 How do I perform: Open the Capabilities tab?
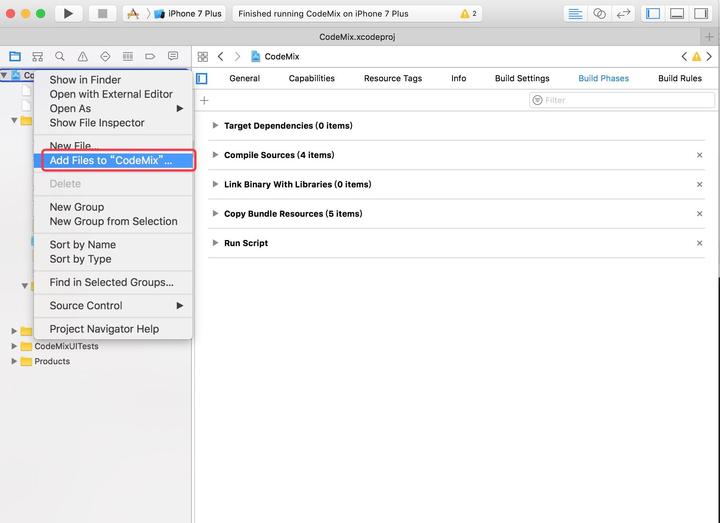[x=312, y=79]
